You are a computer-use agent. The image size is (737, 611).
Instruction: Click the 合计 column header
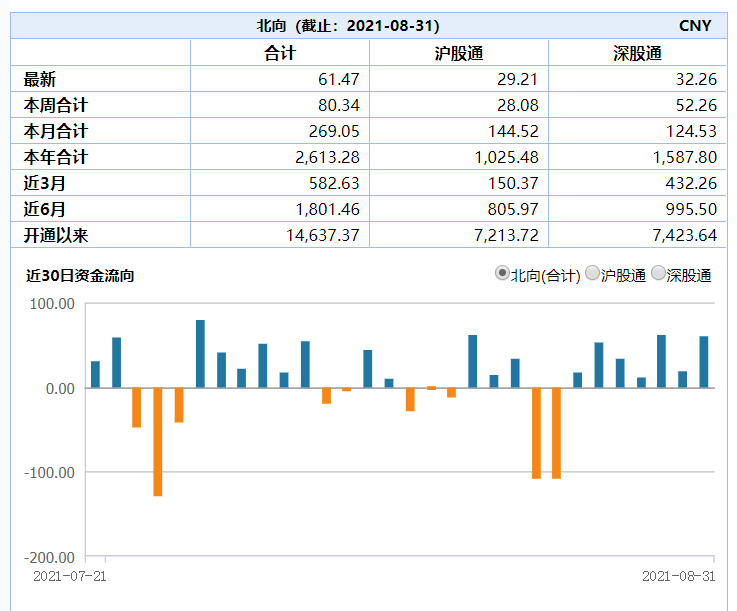[x=279, y=53]
